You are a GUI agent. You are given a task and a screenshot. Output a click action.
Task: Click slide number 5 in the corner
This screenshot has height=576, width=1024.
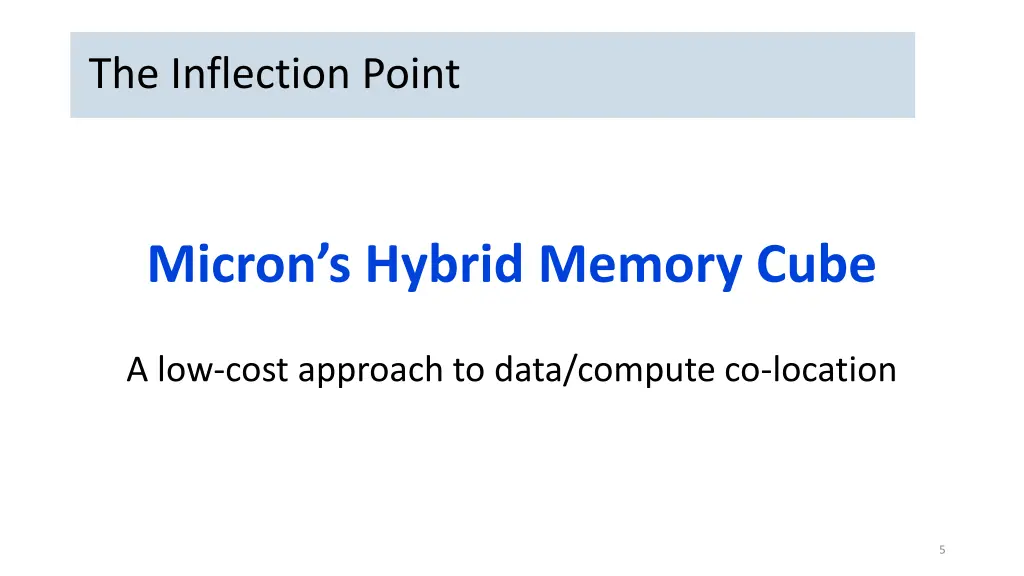(x=942, y=550)
